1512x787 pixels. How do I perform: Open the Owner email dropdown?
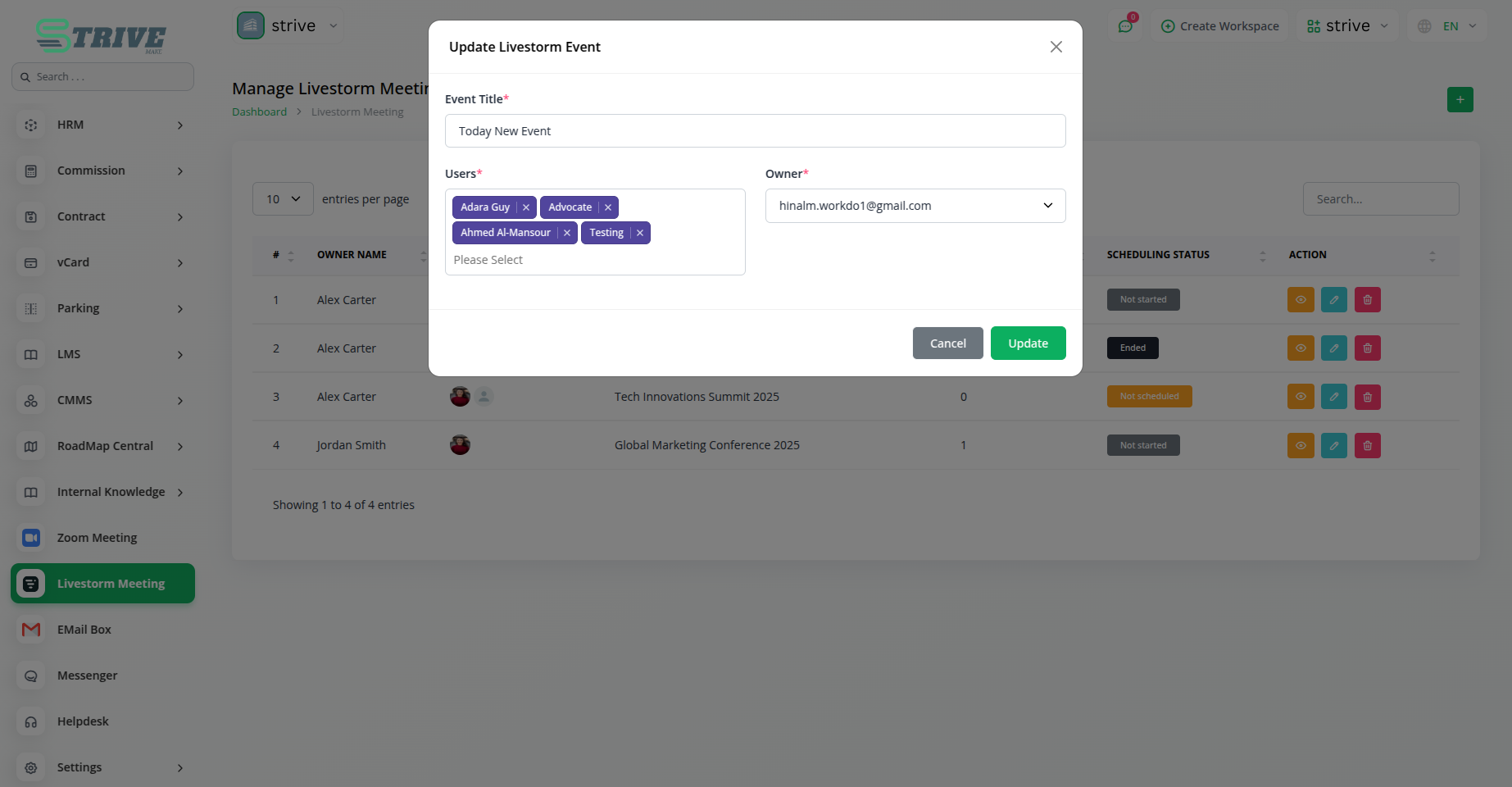[915, 206]
